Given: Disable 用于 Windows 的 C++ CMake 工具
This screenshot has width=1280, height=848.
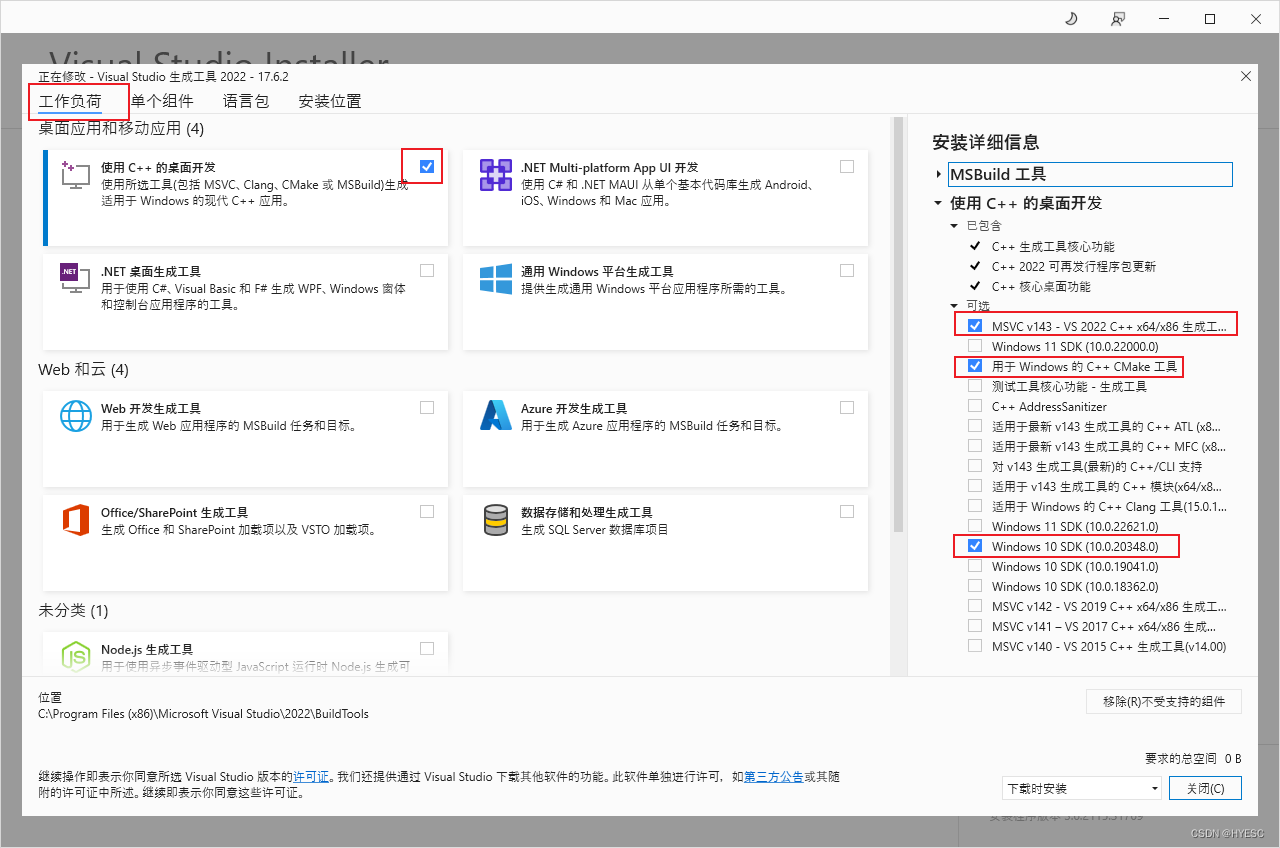Looking at the screenshot, I should pyautogui.click(x=974, y=365).
